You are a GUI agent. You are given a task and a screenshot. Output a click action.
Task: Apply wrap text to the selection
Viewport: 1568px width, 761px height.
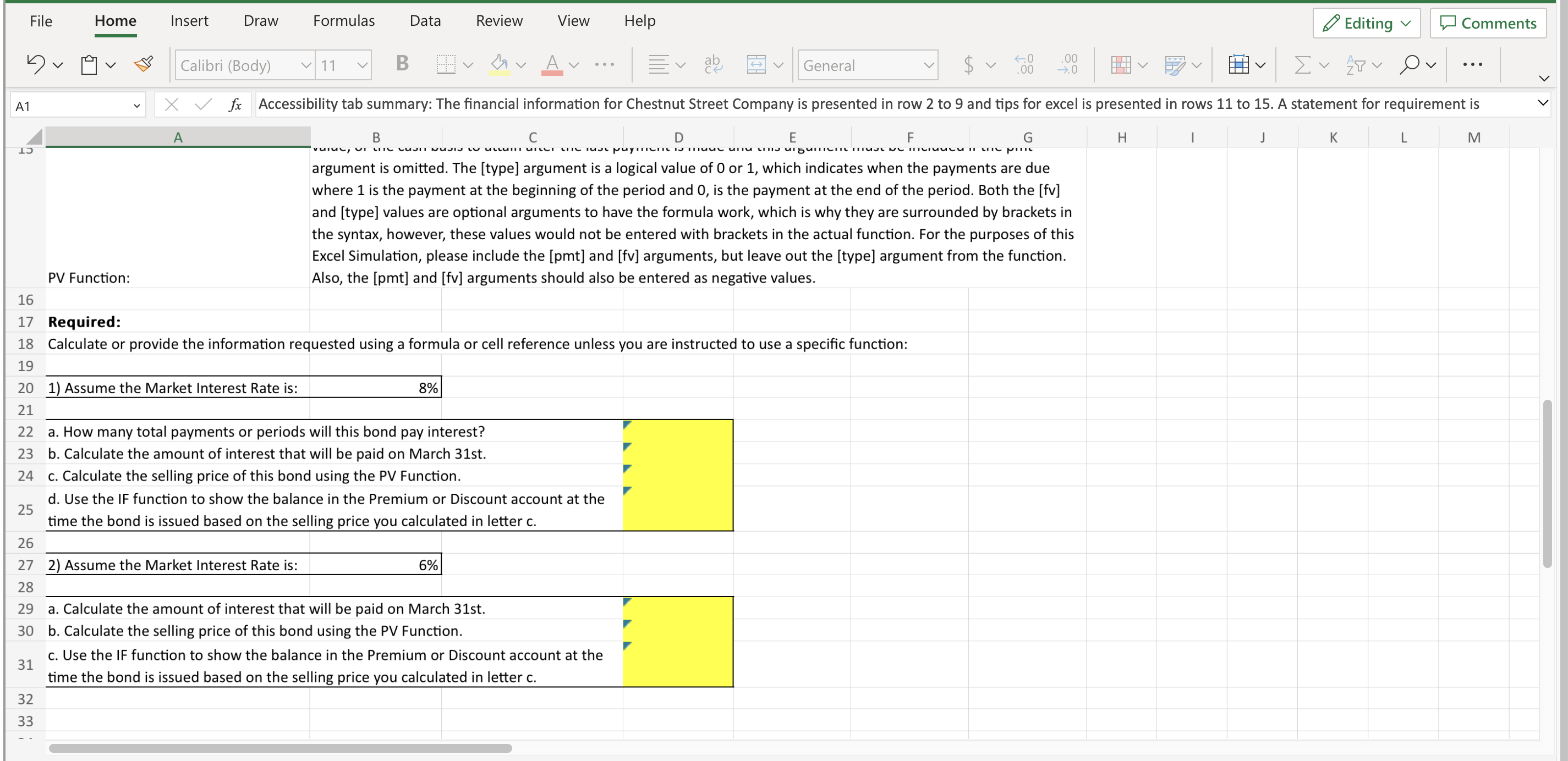[711, 64]
